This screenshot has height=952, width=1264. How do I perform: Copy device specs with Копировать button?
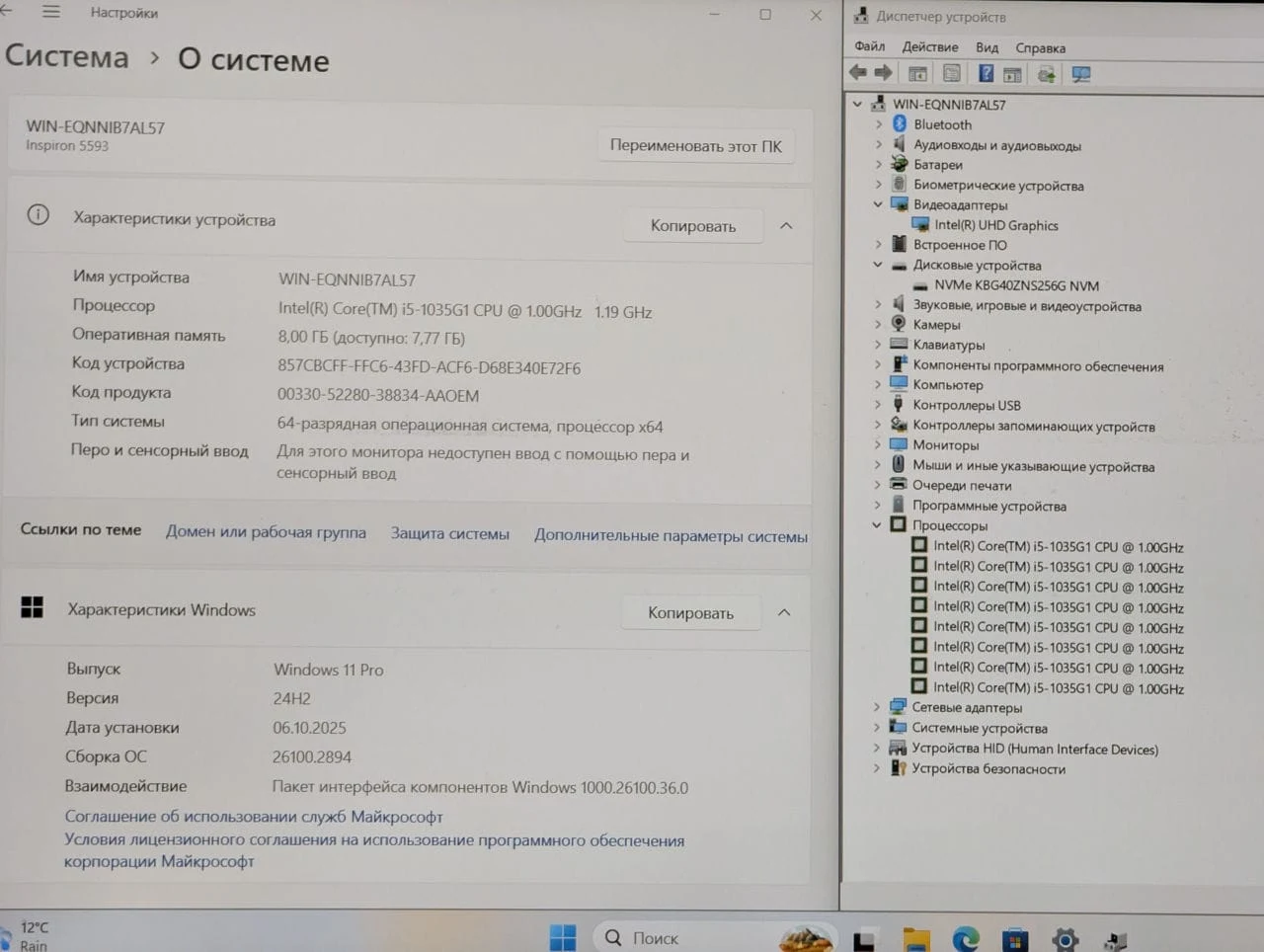693,226
